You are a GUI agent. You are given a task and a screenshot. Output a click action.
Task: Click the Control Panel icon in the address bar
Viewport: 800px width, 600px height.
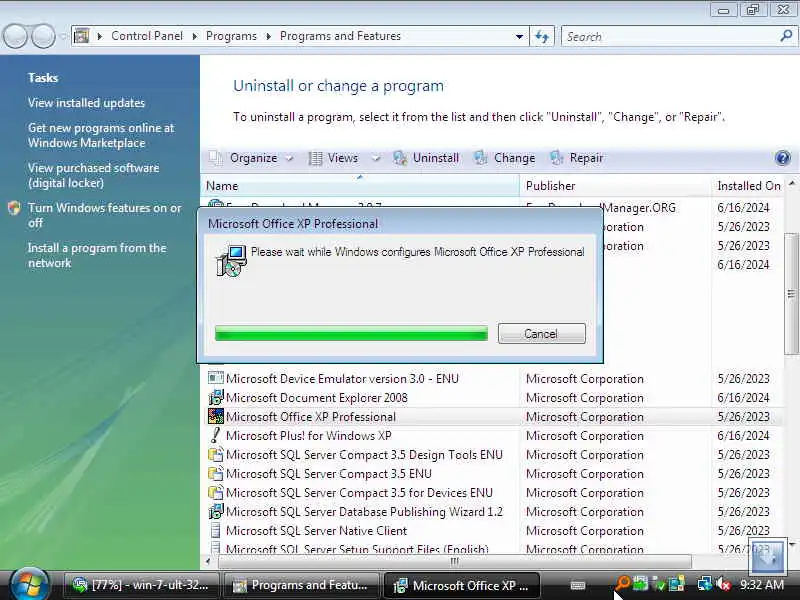point(82,36)
